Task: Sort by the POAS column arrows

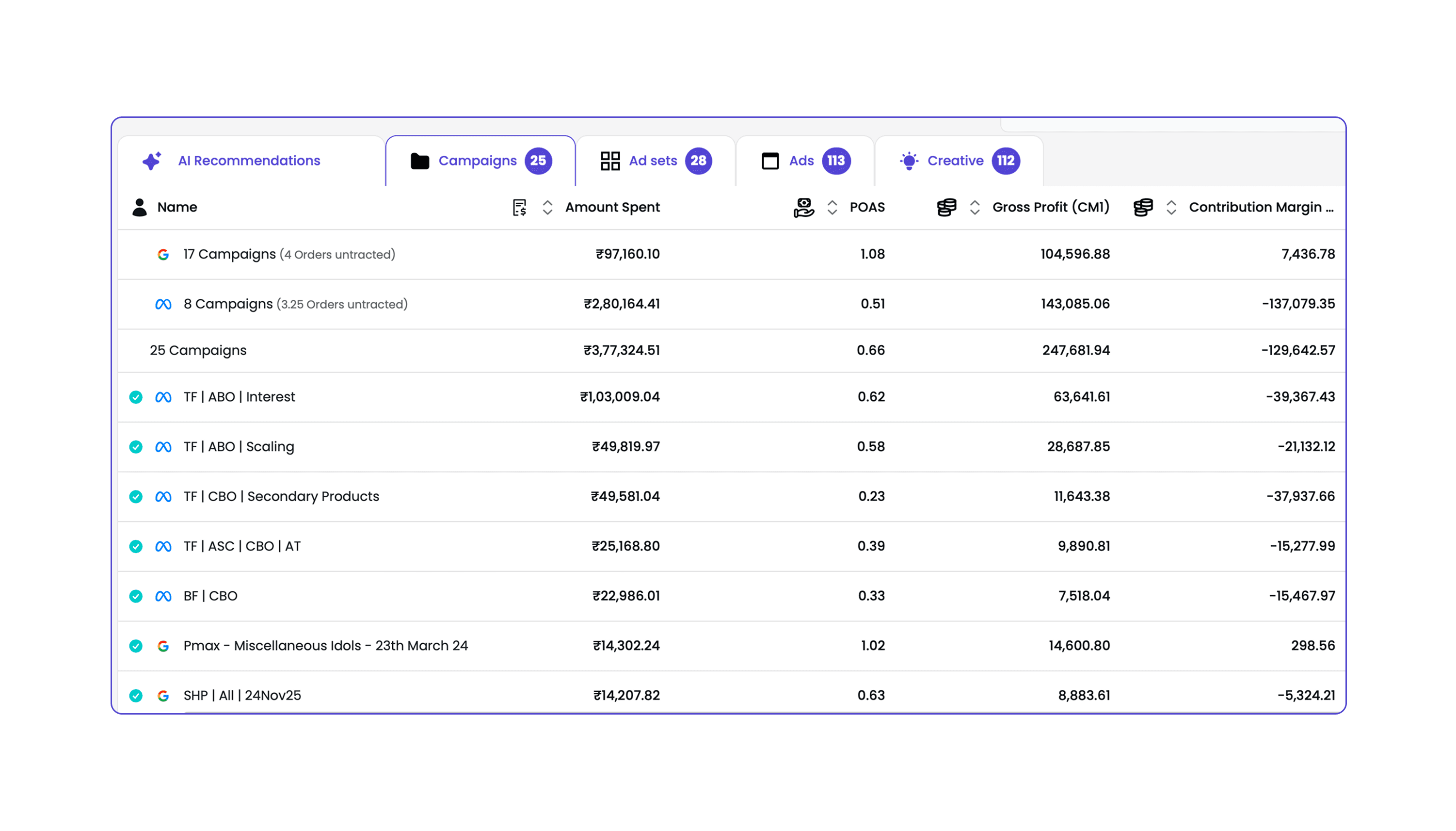Action: pos(832,207)
